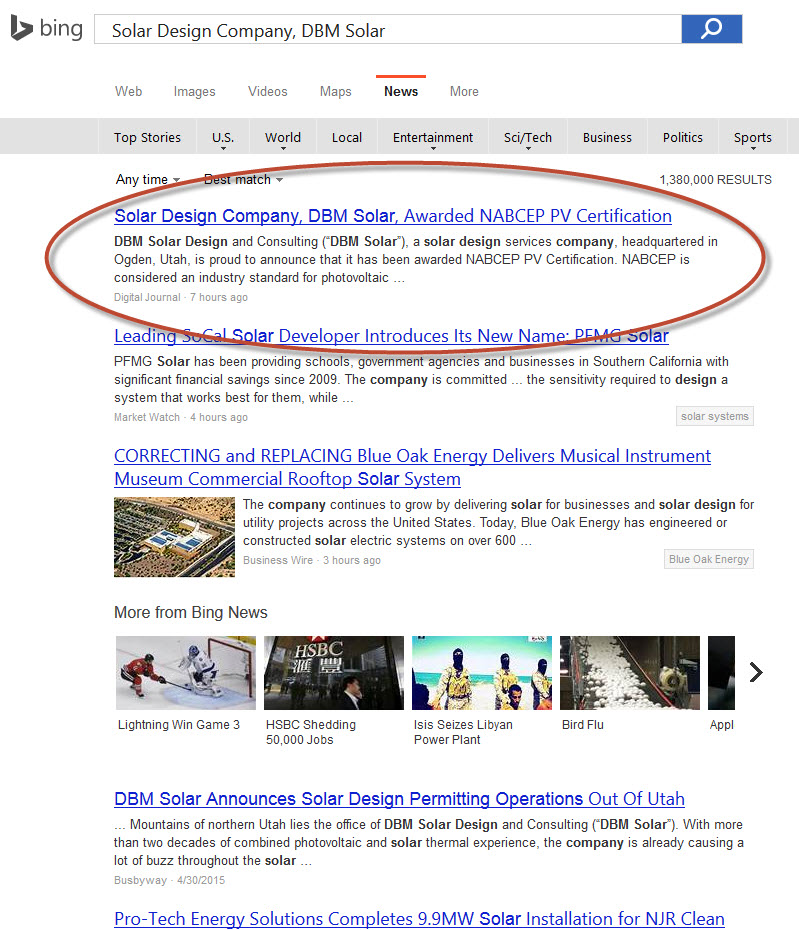Click the Bing logo
Viewport: 799px width, 930px height.
pyautogui.click(x=47, y=29)
